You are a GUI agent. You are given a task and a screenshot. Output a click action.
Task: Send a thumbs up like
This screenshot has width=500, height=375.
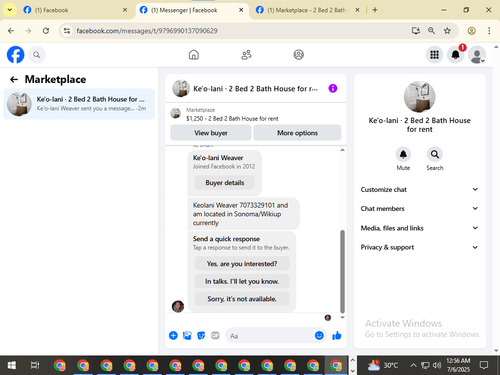pyautogui.click(x=337, y=335)
